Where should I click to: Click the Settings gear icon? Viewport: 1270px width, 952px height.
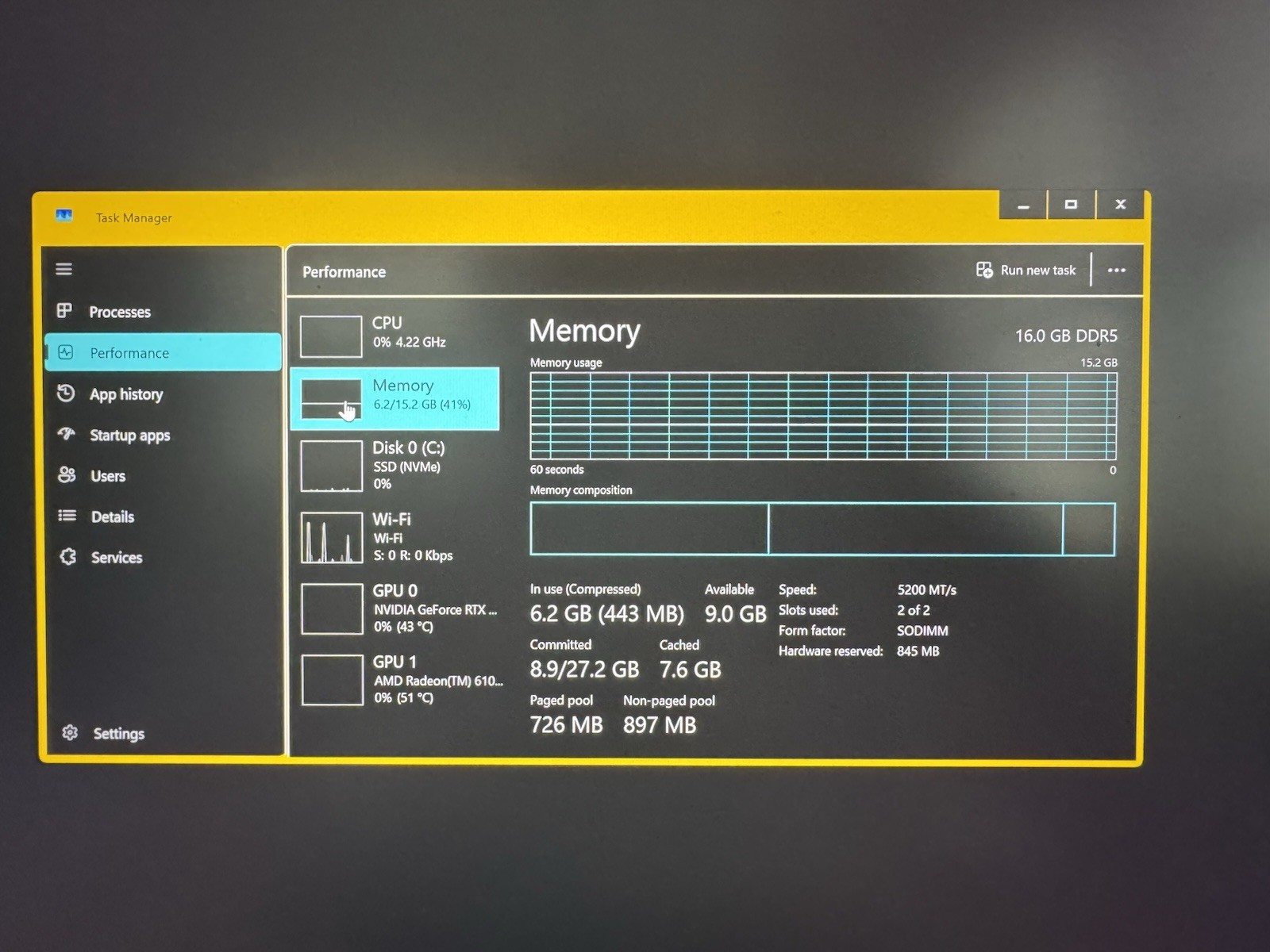[x=70, y=732]
